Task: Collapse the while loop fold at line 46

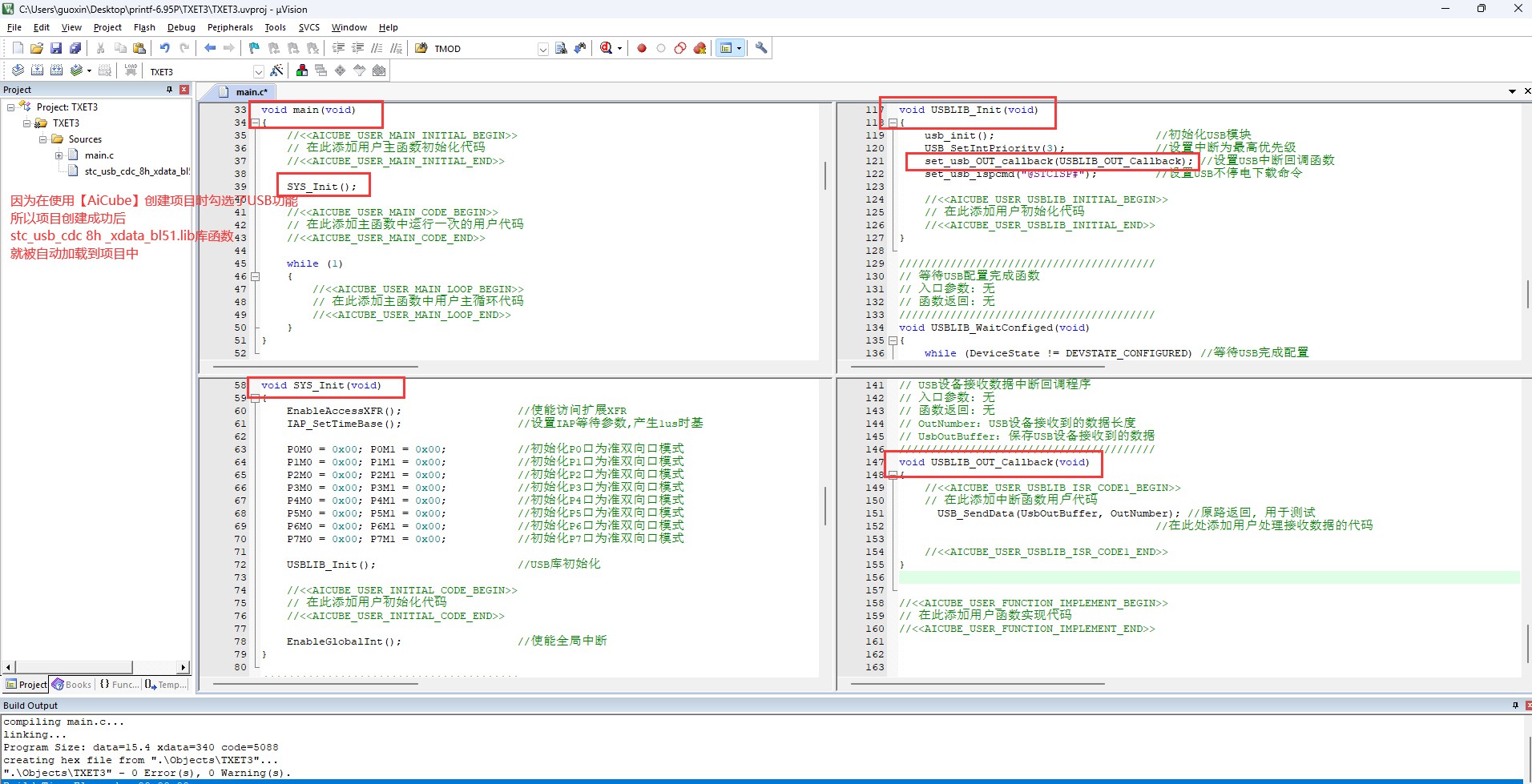Action: pos(256,276)
